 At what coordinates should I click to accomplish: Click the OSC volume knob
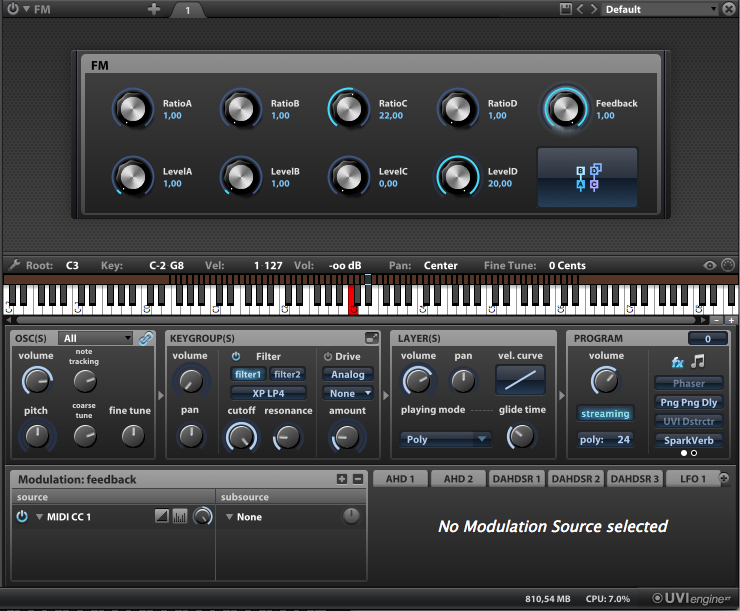tap(37, 381)
